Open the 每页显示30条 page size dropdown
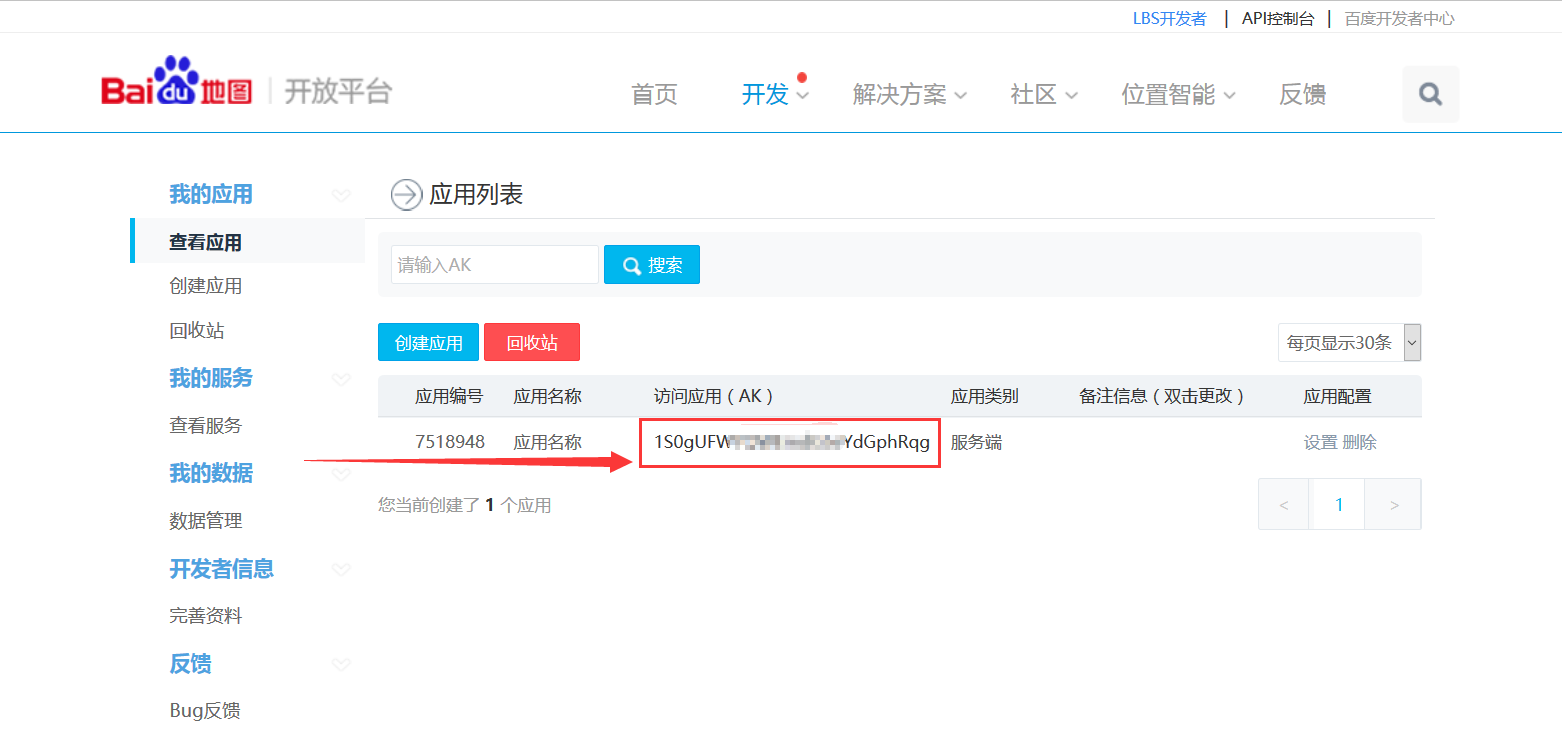Image resolution: width=1562 pixels, height=750 pixels. [1349, 343]
